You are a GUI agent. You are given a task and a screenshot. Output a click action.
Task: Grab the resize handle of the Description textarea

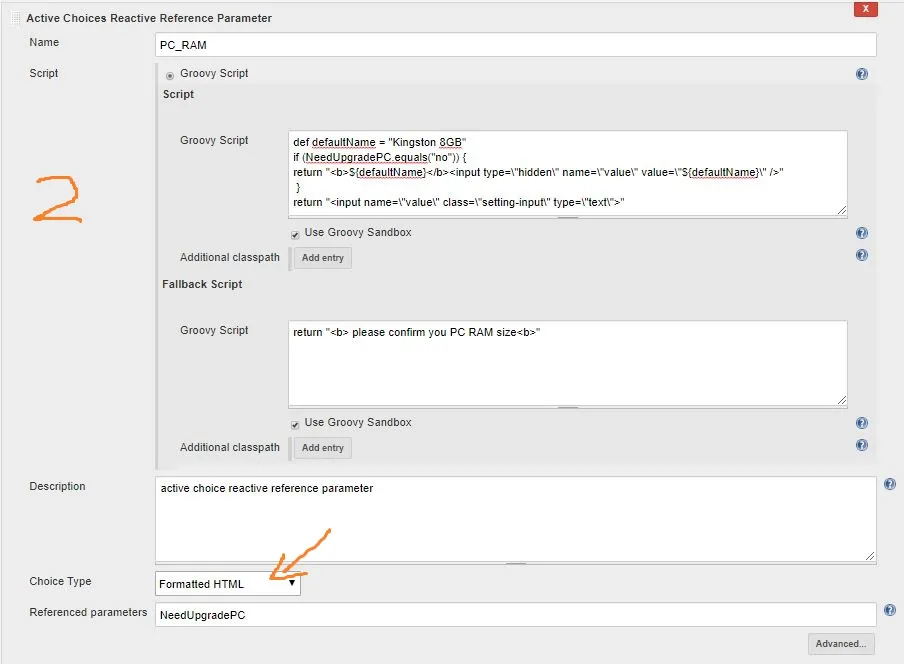pyautogui.click(x=869, y=556)
